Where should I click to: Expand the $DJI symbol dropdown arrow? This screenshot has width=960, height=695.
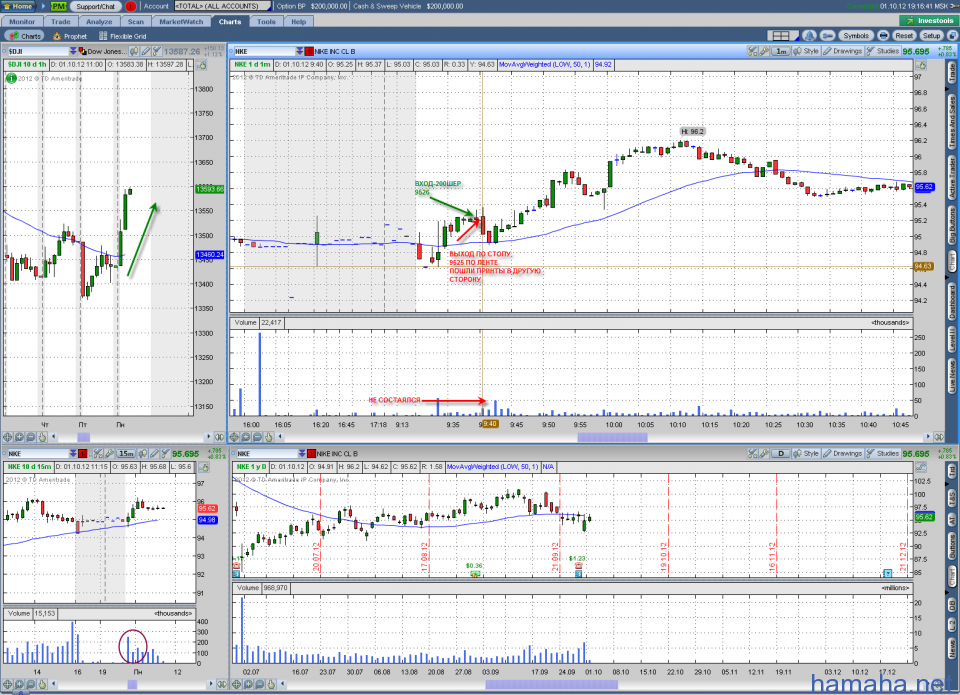pos(73,51)
